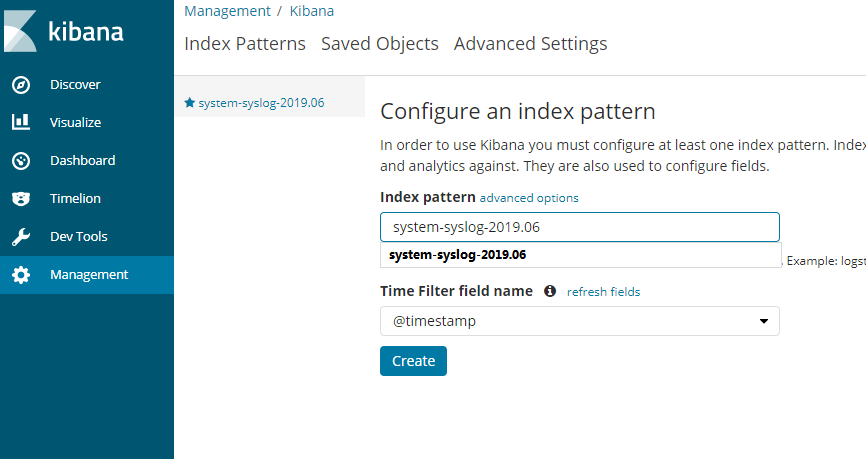Screen dimensions: 866x459
Task: Switch to the Index Patterns tab
Action: pos(245,44)
